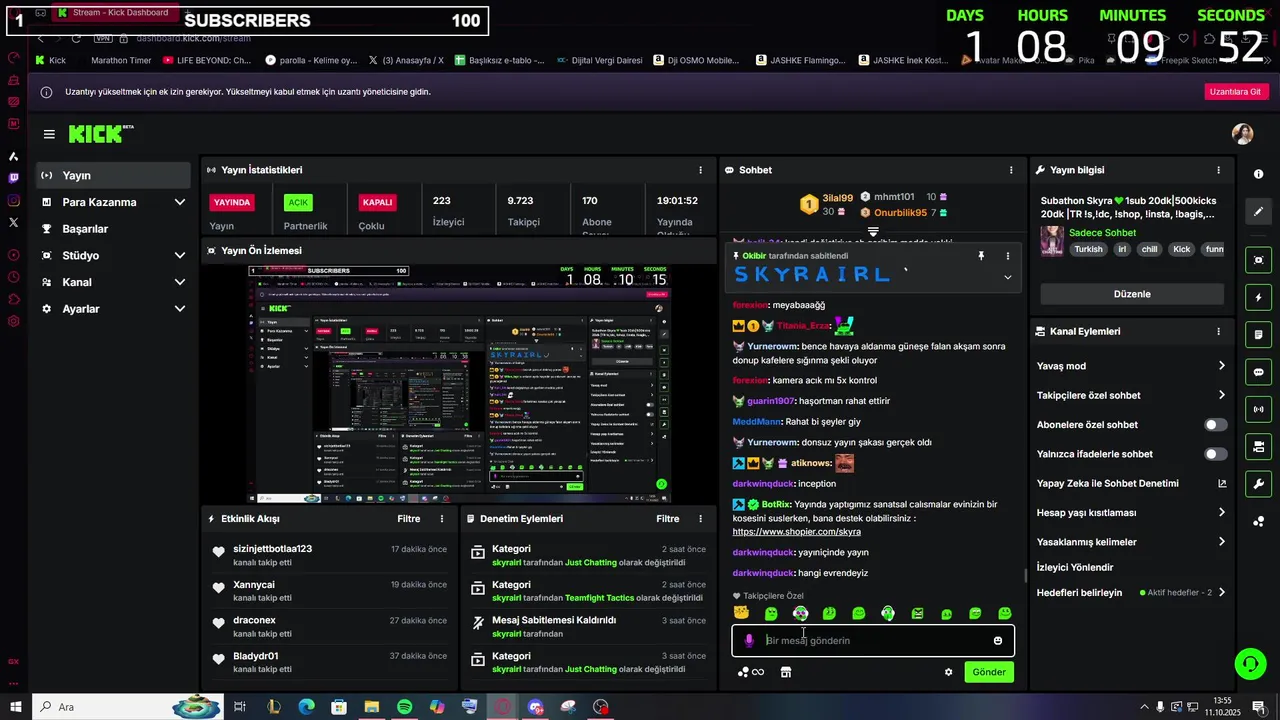The height and width of the screenshot is (720, 1280).
Task: Open Yayın bilgisi panel options menu
Action: pos(1218,170)
